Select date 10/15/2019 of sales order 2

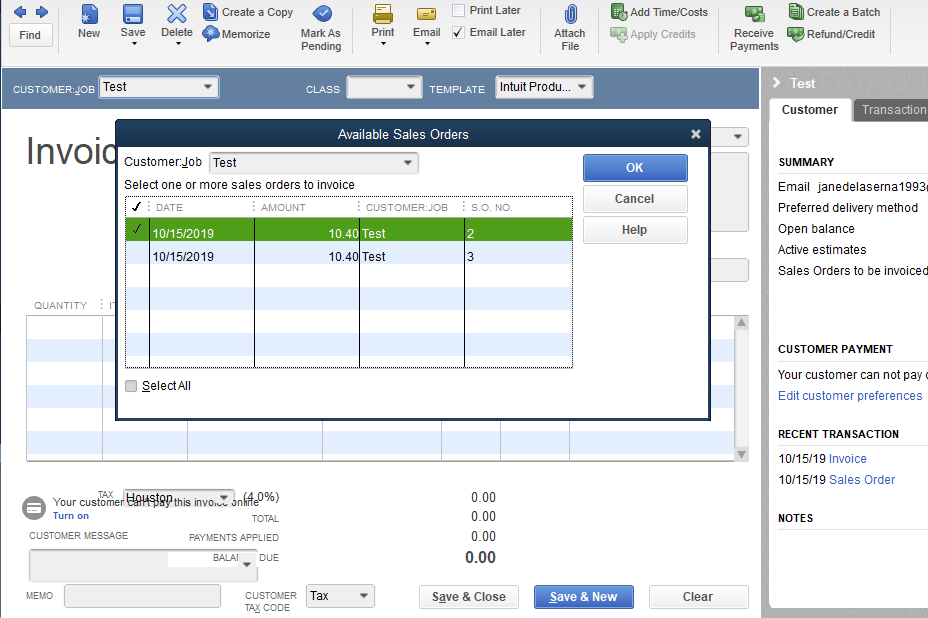coord(183,233)
